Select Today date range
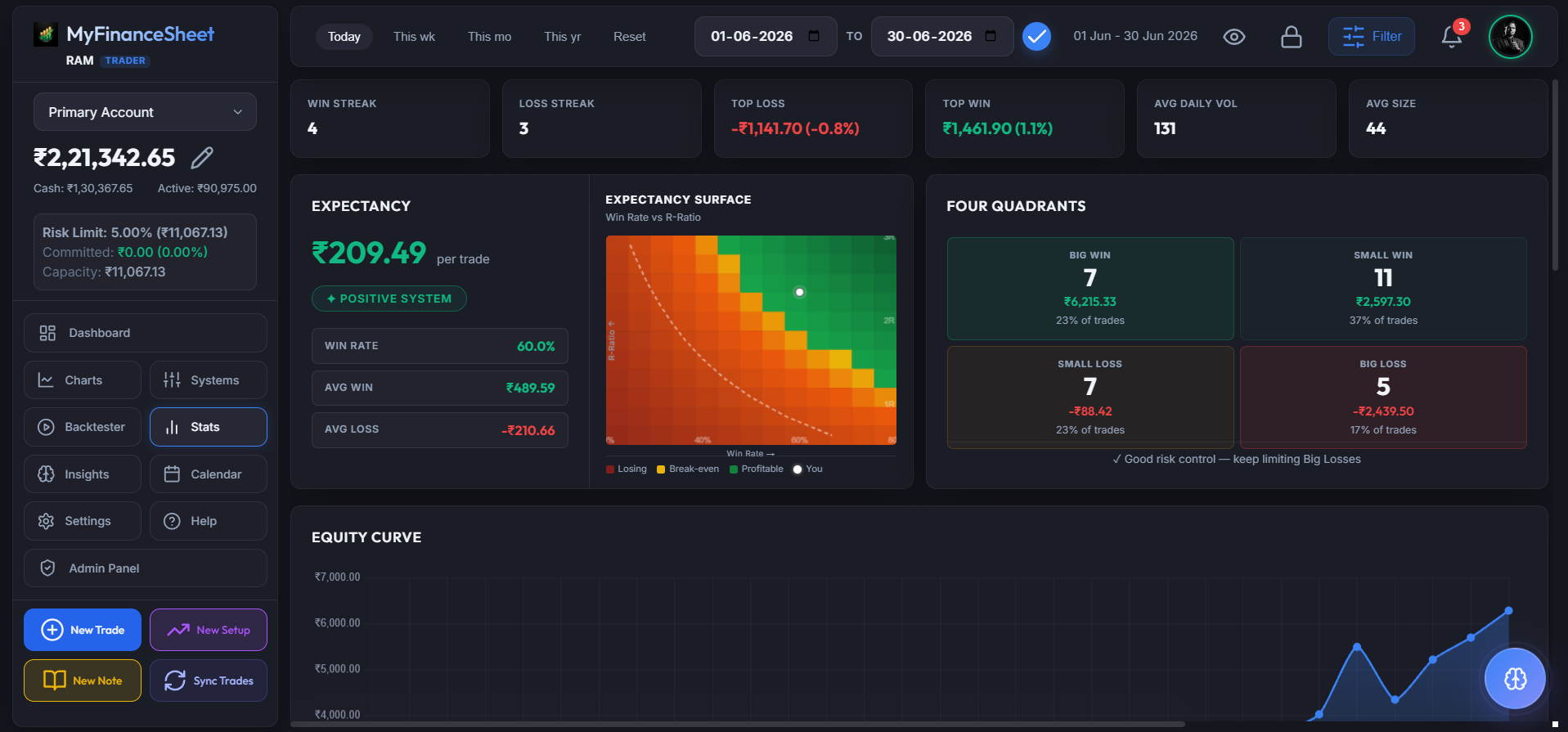 (344, 37)
